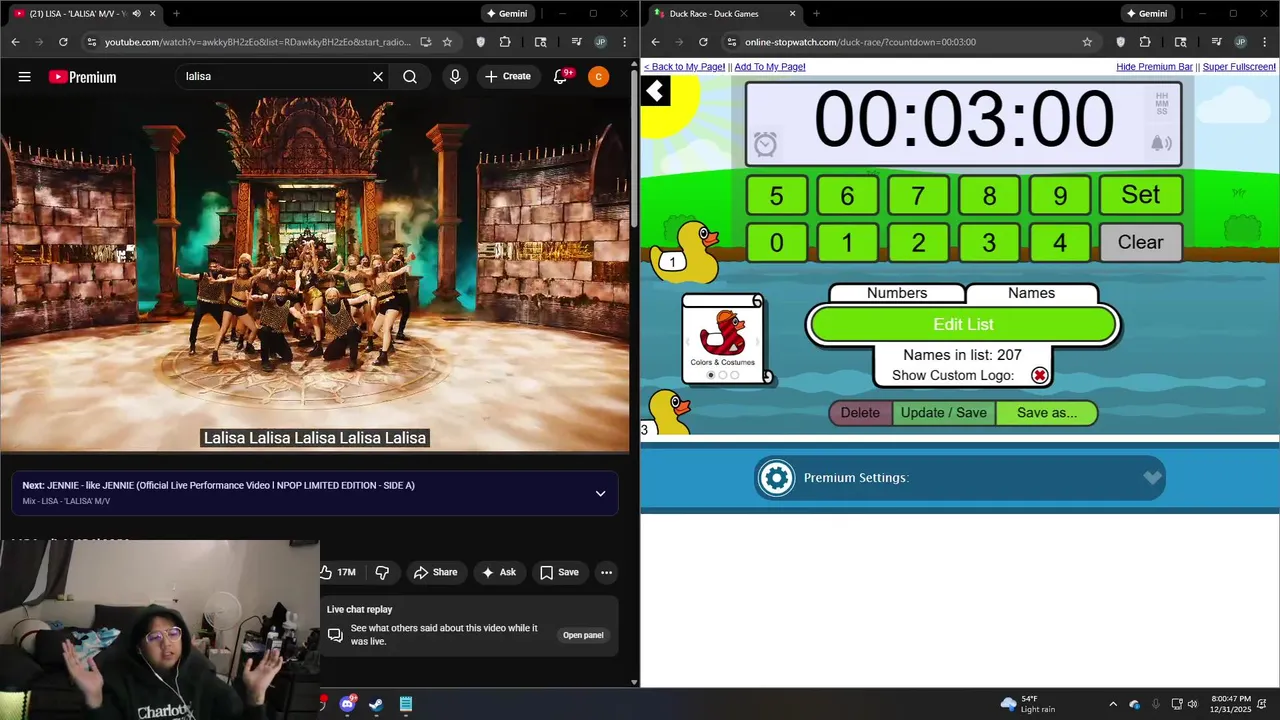Clear the lalisa search text

coord(378,77)
